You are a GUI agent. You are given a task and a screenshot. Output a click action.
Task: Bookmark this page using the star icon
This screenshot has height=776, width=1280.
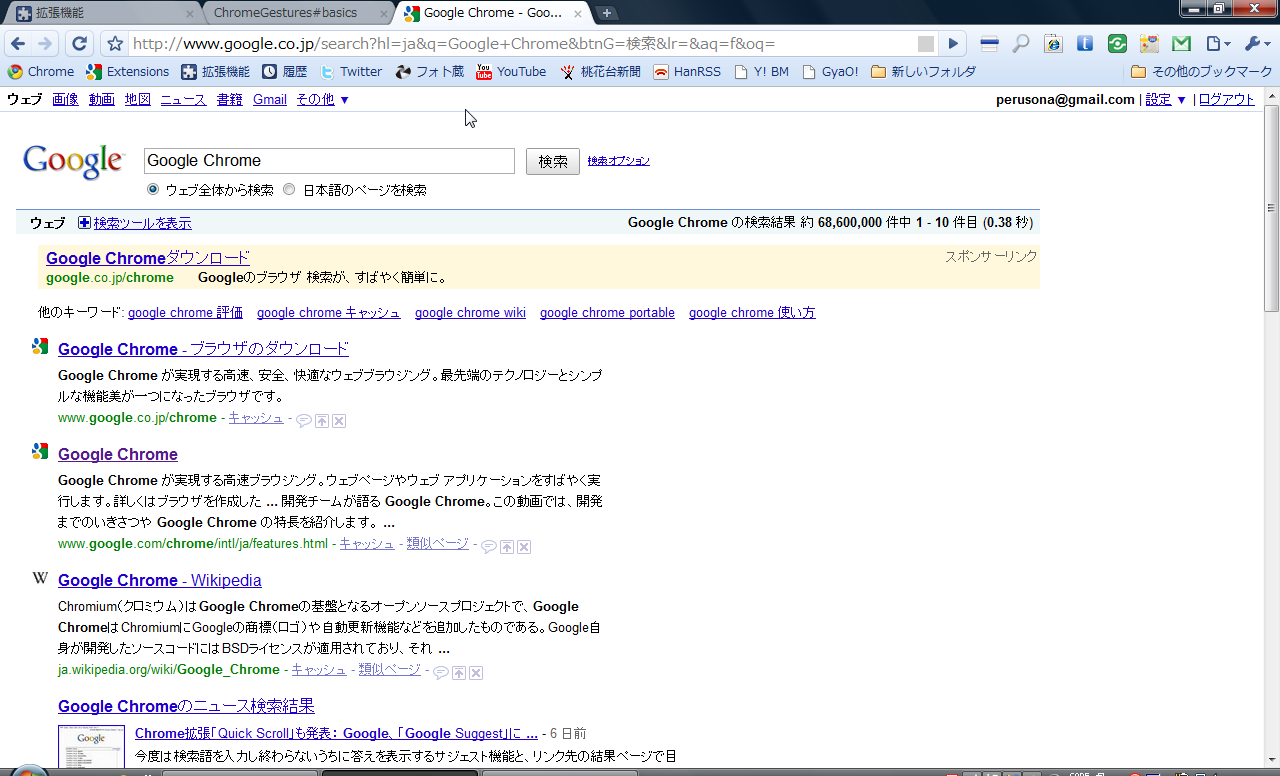(115, 44)
